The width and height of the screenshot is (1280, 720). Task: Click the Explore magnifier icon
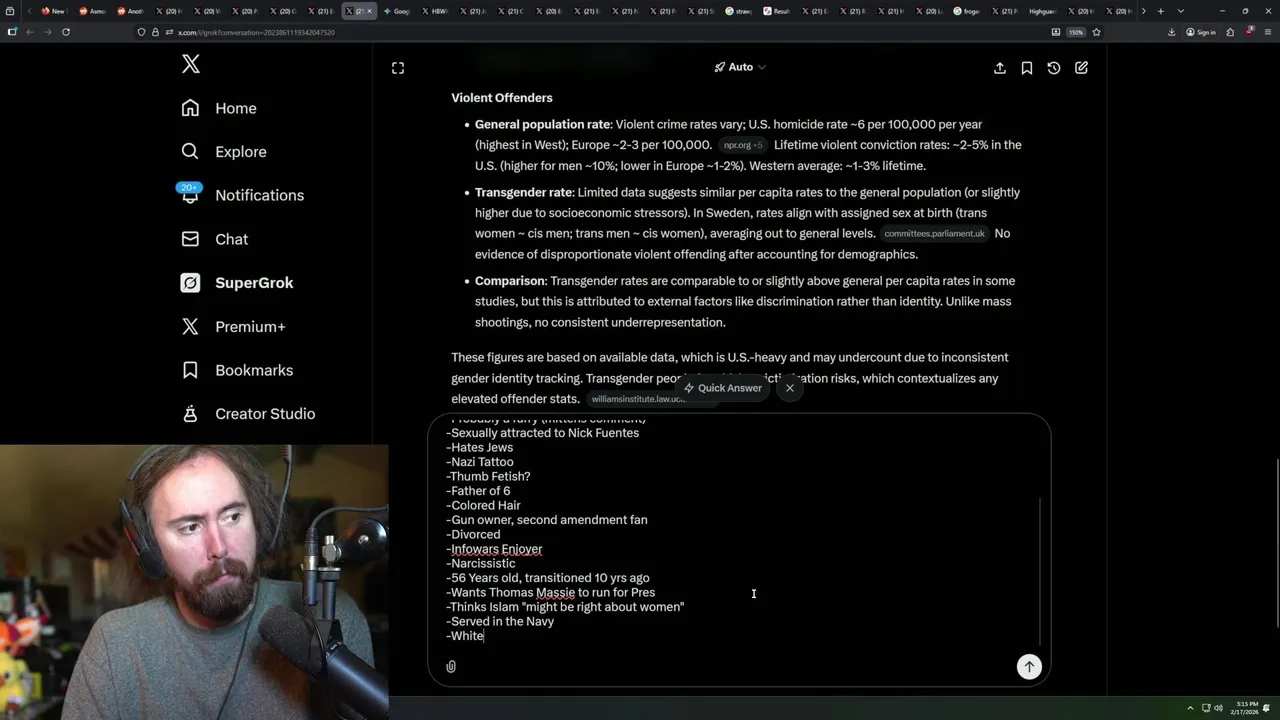(x=190, y=152)
